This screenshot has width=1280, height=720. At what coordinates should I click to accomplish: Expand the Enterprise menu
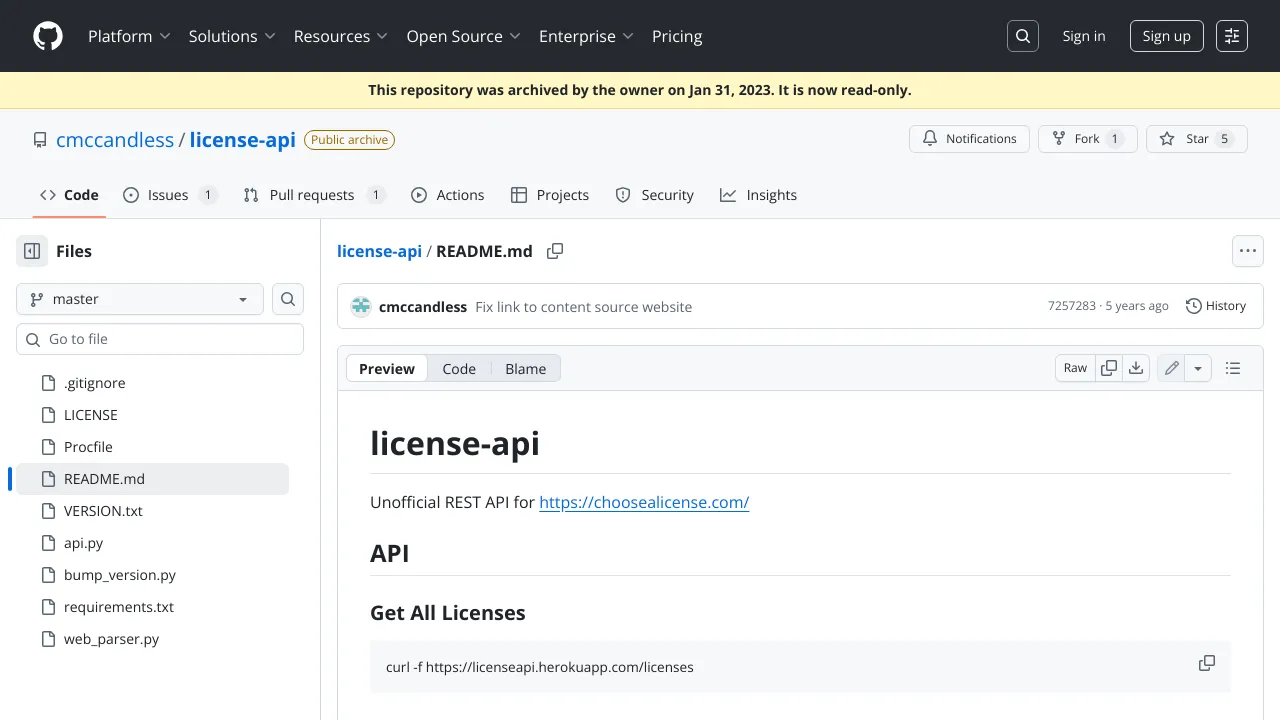[587, 36]
